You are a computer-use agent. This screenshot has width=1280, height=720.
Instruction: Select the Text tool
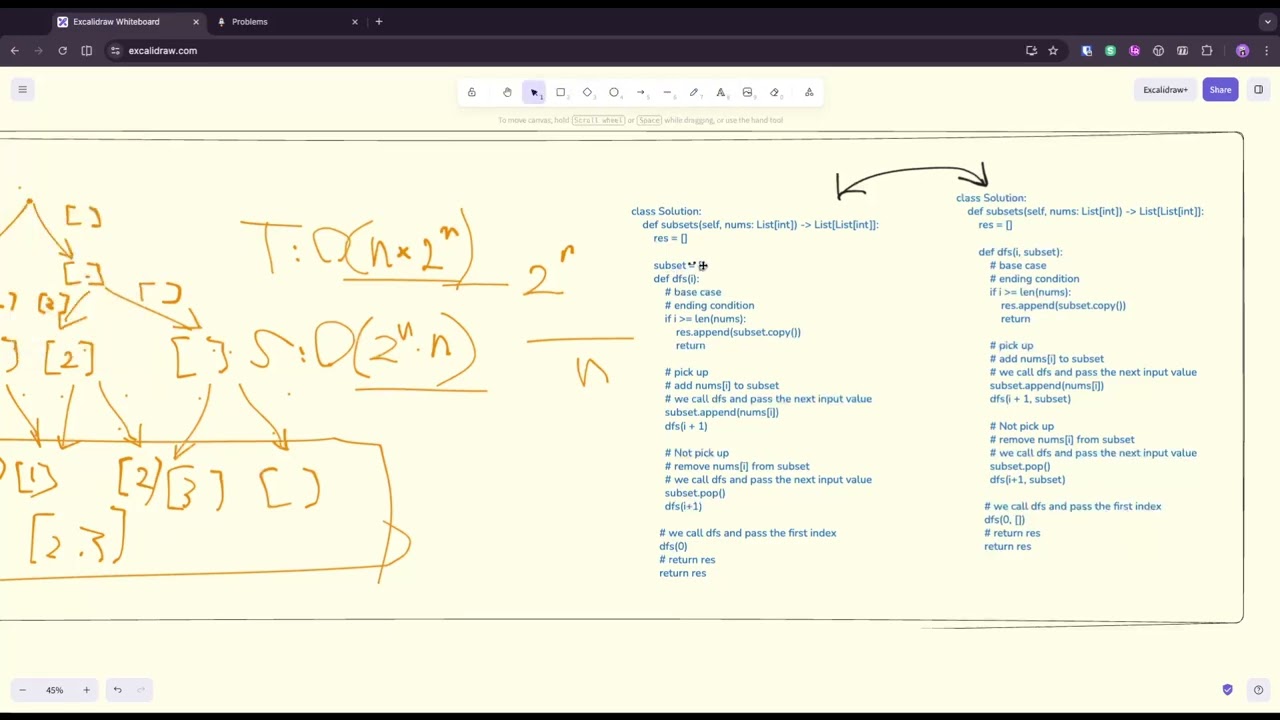pos(720,92)
